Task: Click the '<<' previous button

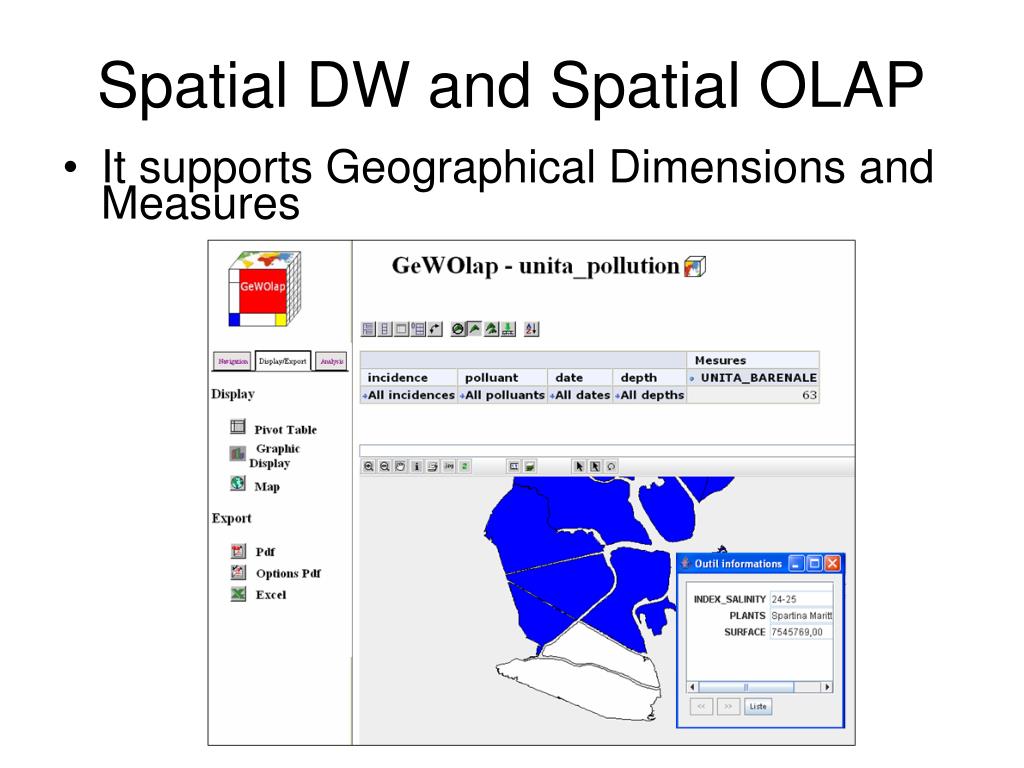Action: click(x=701, y=707)
